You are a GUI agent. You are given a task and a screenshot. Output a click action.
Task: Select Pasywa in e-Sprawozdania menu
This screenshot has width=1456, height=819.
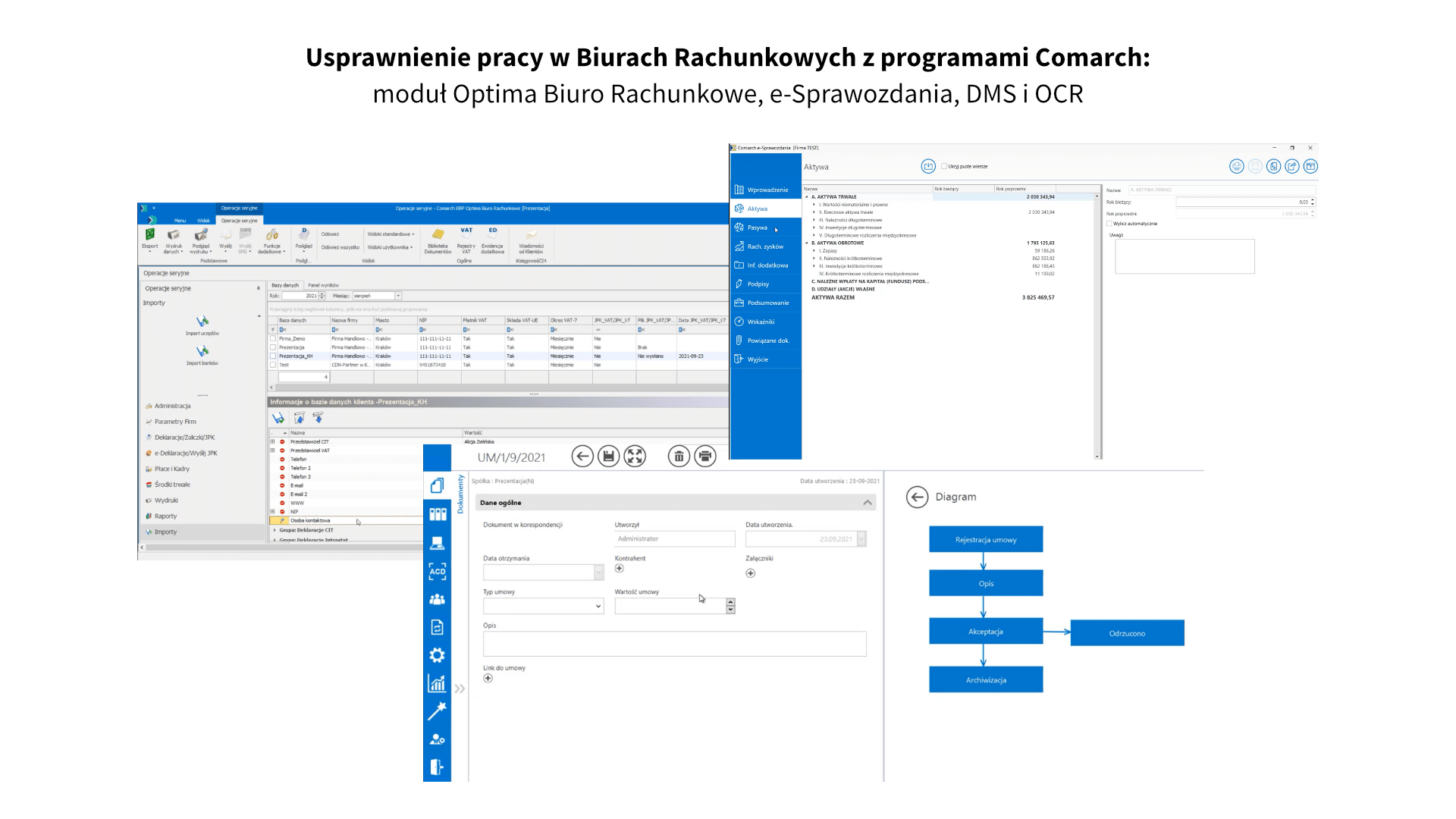point(765,227)
